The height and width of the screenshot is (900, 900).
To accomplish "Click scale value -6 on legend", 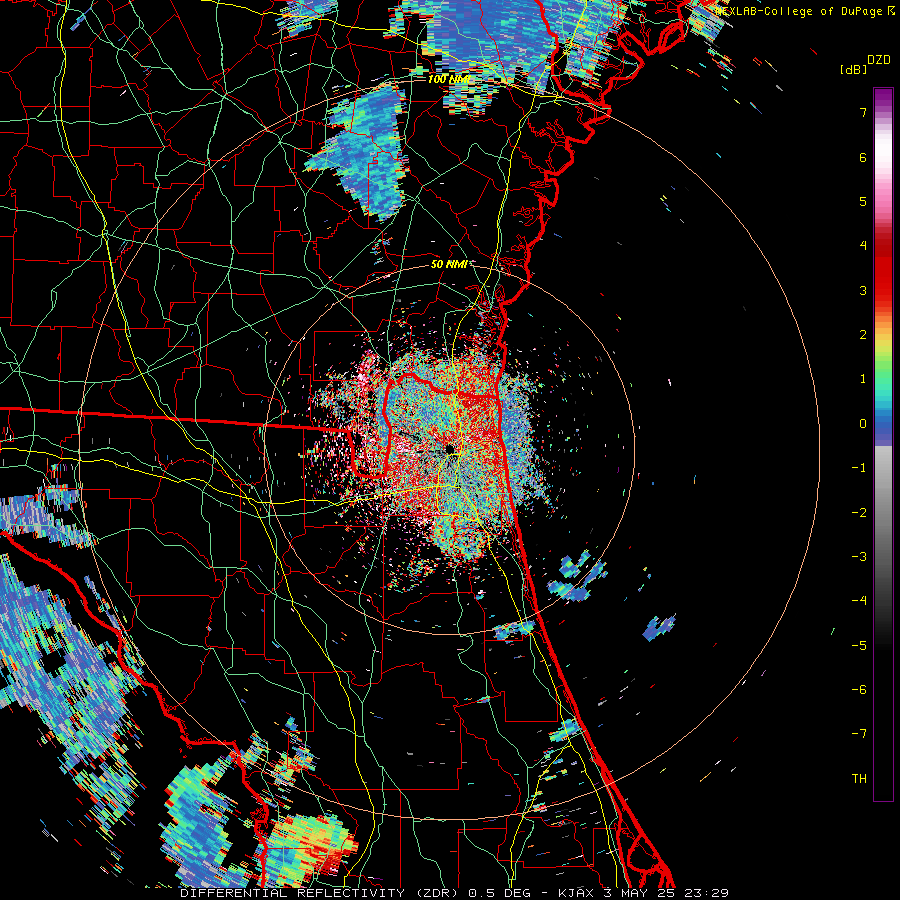I will 859,689.
